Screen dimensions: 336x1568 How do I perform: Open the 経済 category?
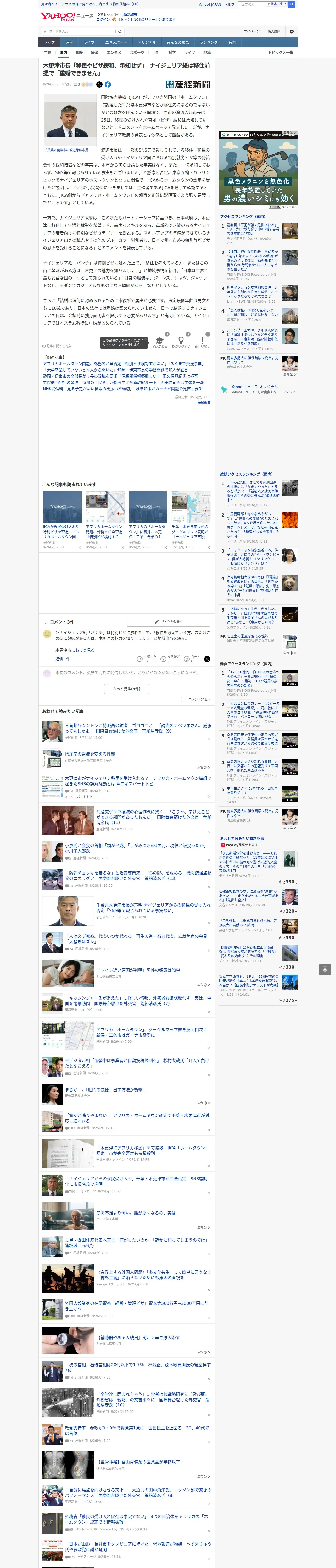click(94, 52)
